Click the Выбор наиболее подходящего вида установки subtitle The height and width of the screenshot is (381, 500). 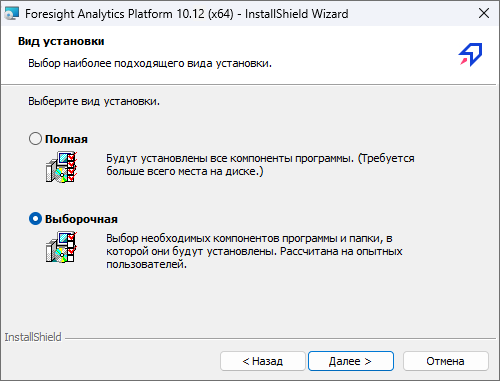150,63
